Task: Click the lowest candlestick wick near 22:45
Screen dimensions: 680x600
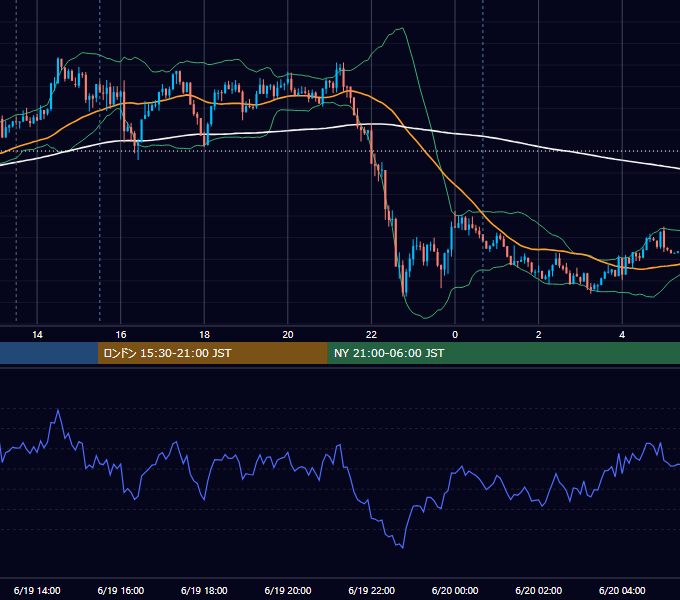Action: (x=404, y=295)
